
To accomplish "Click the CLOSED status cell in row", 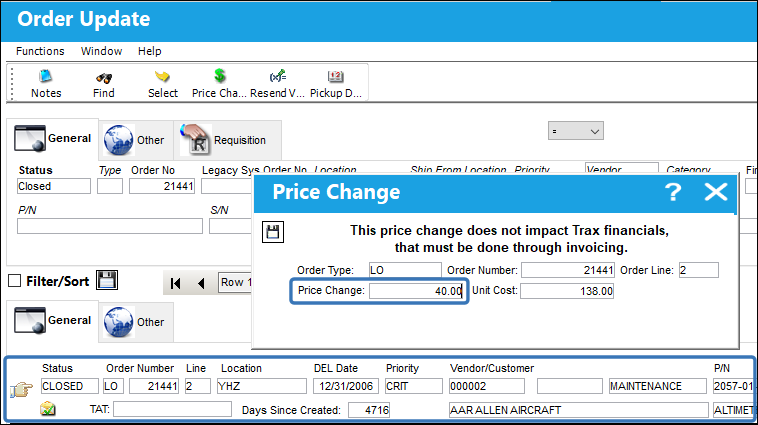I will 70,386.
